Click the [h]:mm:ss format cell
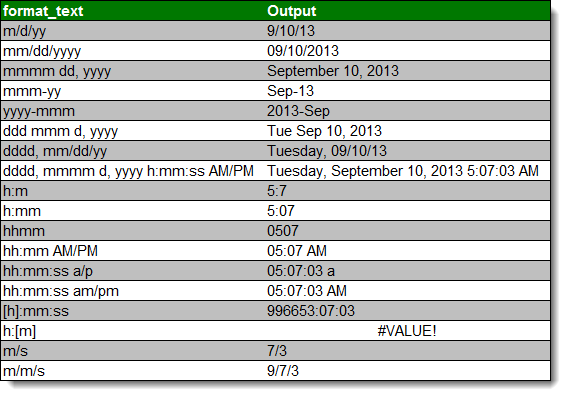Image resolution: width=566 pixels, height=396 pixels. pyautogui.click(x=133, y=311)
